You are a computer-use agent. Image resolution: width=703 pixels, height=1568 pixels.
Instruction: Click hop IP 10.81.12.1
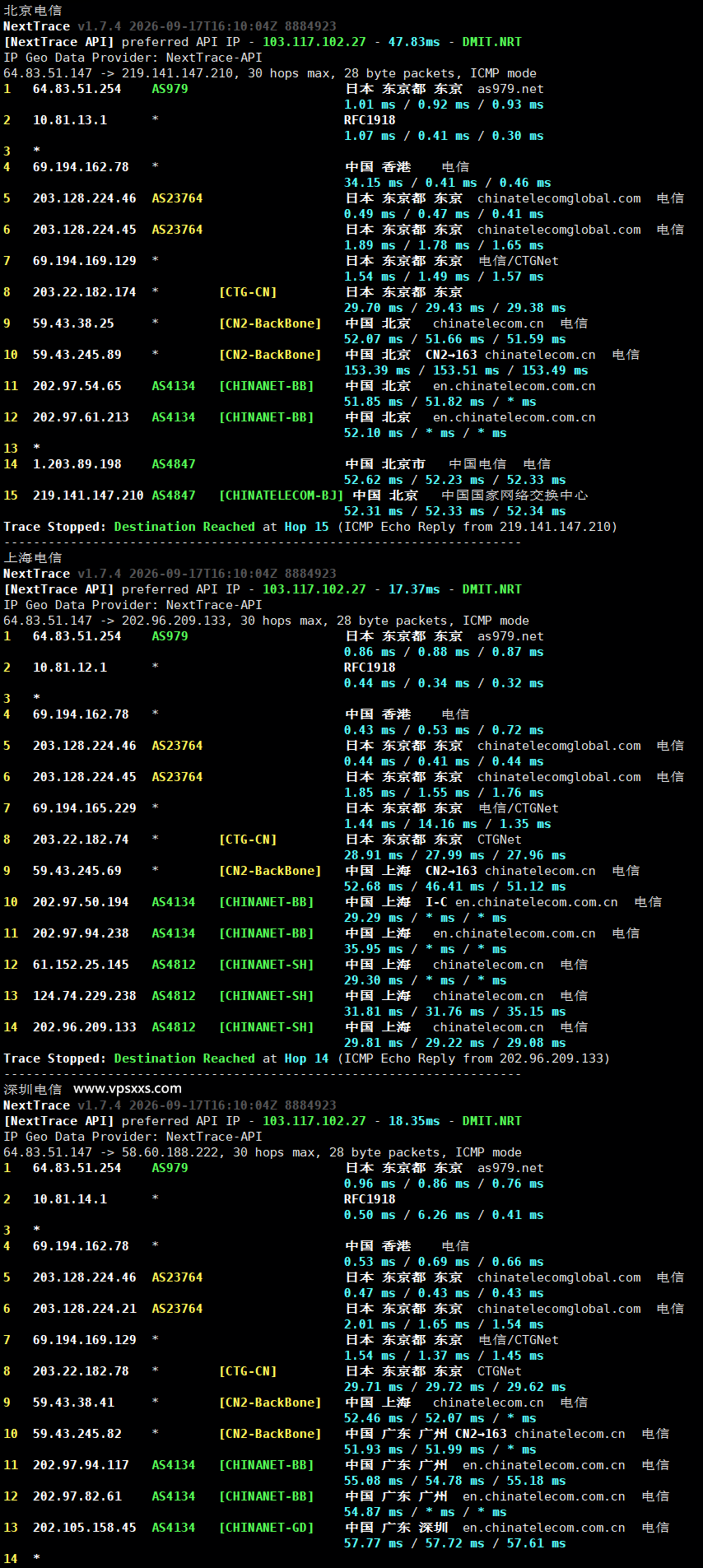(70, 668)
